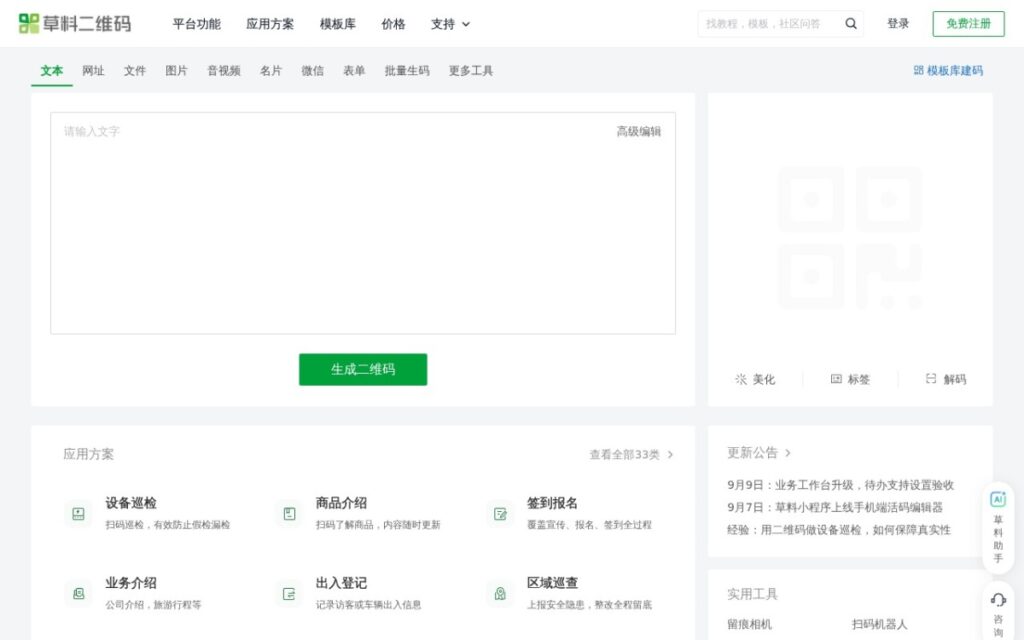Open the 9月7日 草料小程序 announcement
The image size is (1024, 640).
coord(835,507)
